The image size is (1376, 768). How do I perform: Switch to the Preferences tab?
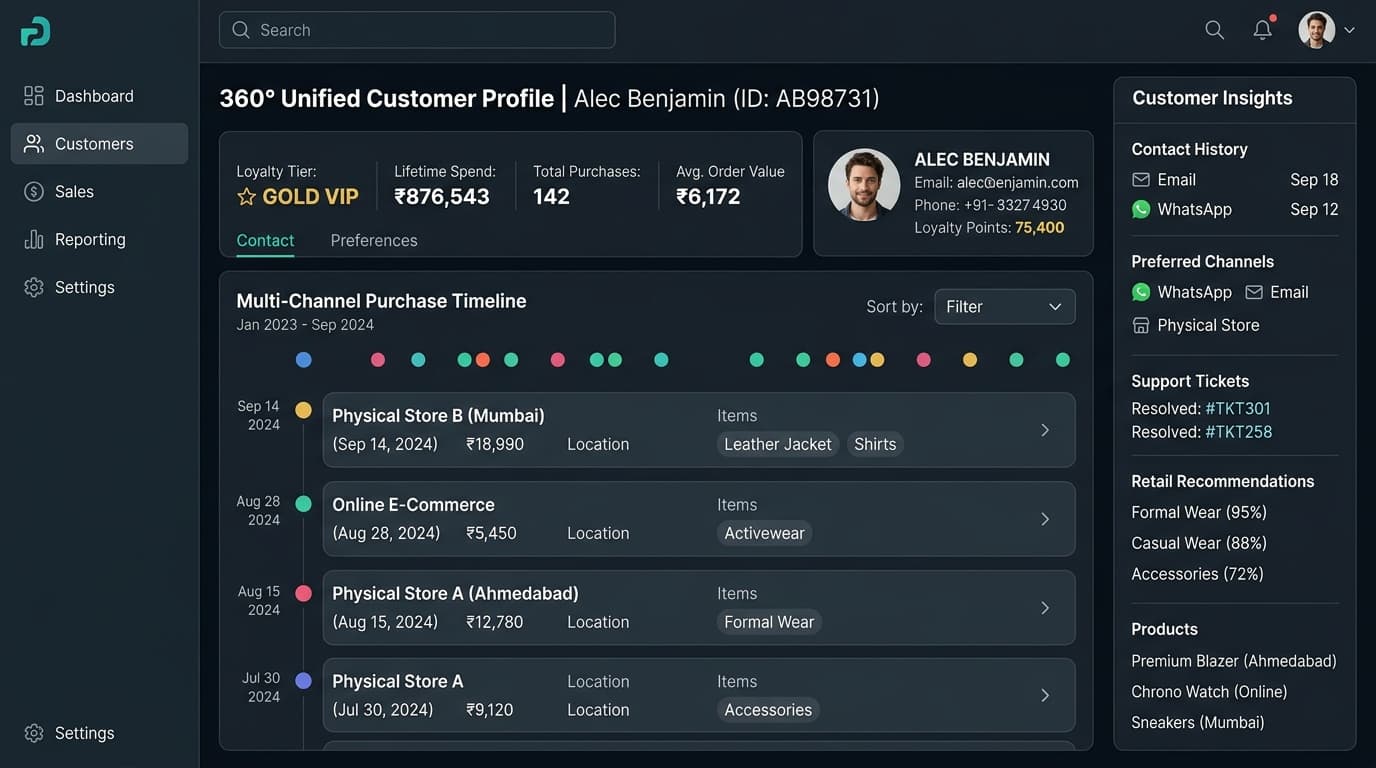374,241
